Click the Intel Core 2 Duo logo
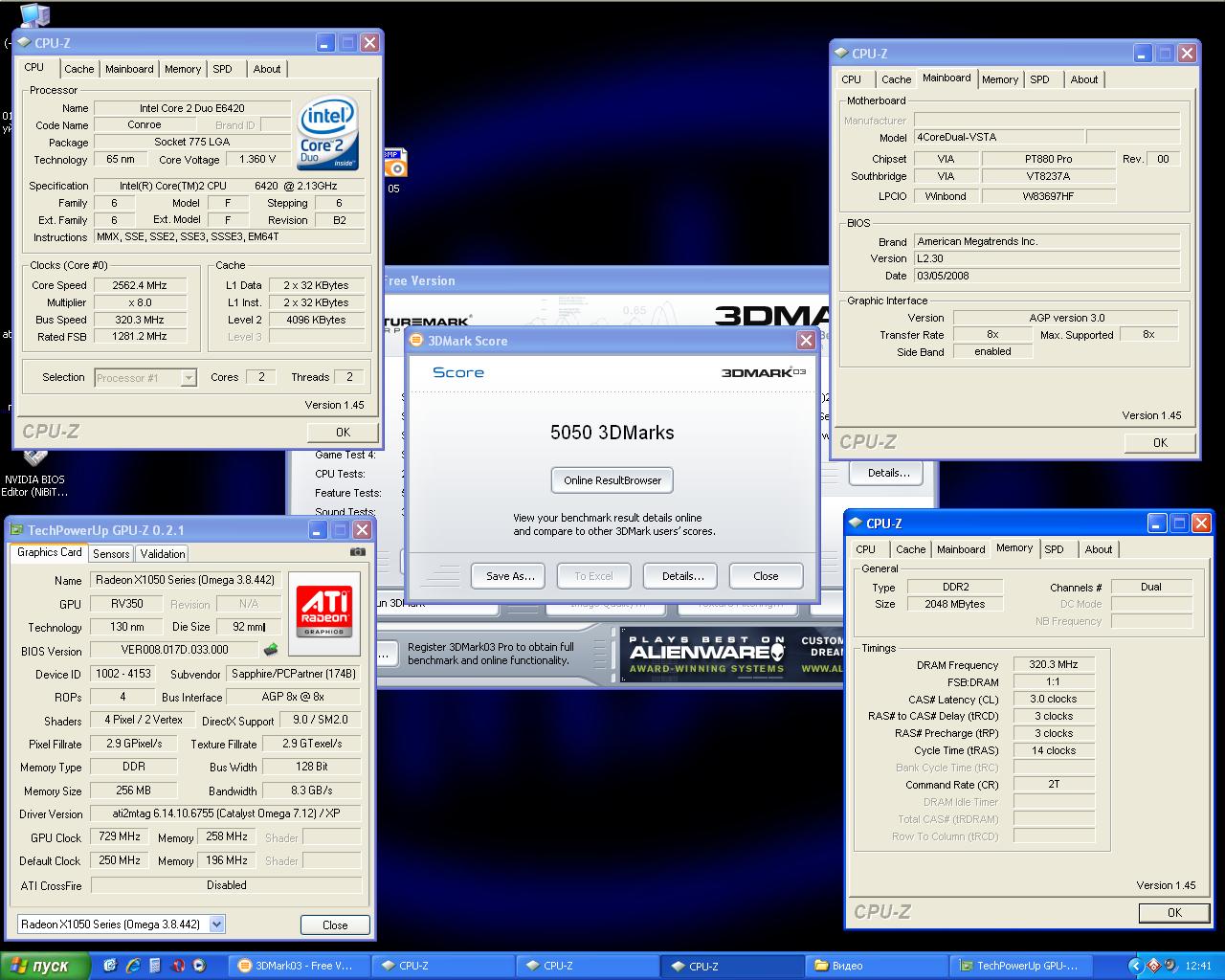The width and height of the screenshot is (1225, 980). tap(328, 133)
